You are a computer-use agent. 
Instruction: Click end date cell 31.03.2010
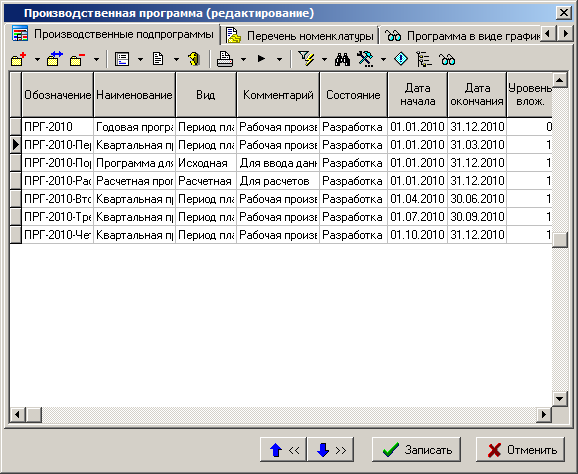point(477,145)
